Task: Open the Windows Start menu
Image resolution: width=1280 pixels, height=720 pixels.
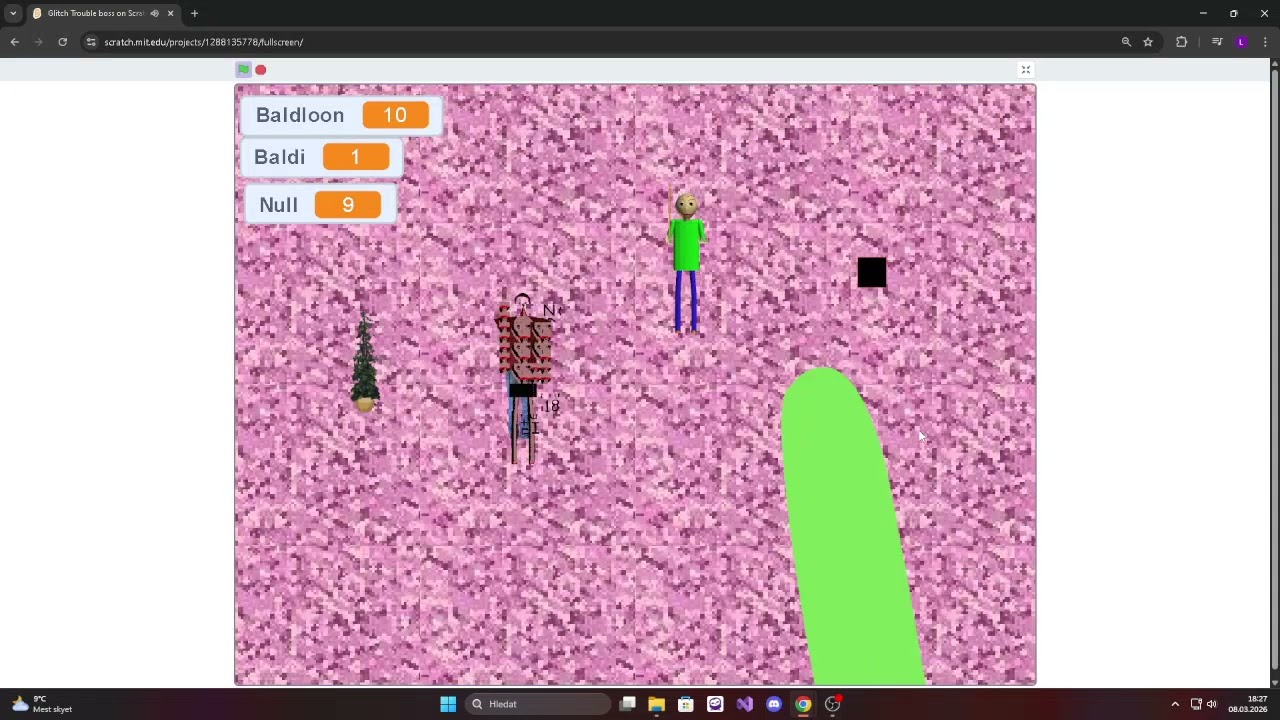Action: [448, 704]
